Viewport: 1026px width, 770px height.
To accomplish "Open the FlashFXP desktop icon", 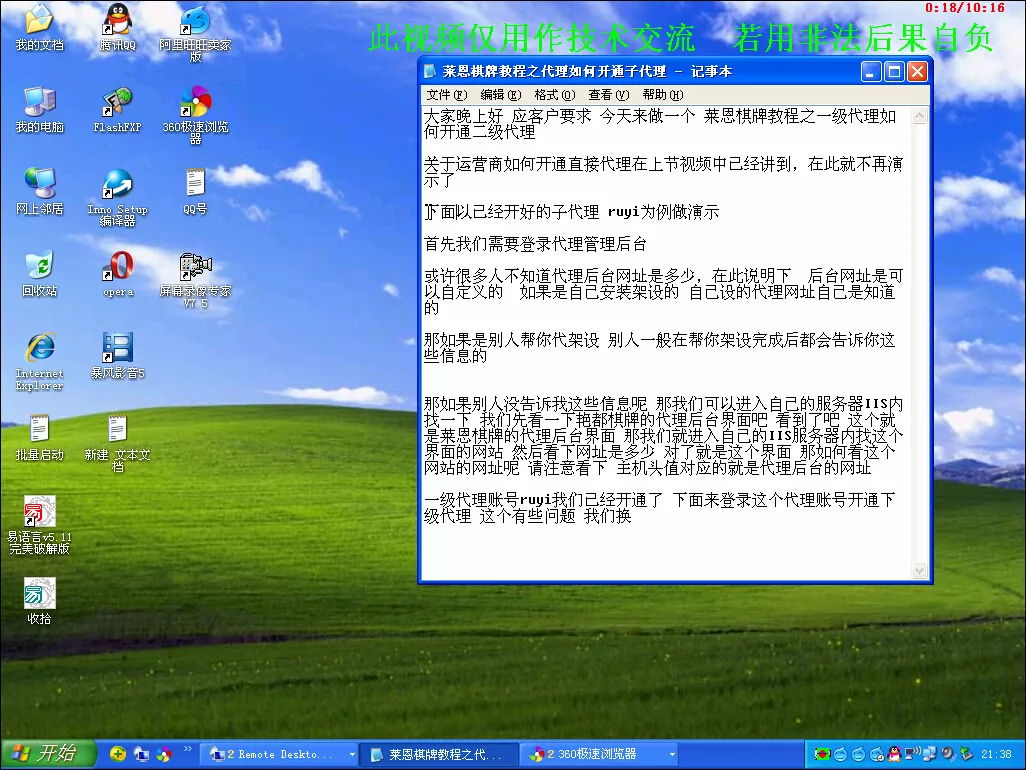I will coord(117,103).
